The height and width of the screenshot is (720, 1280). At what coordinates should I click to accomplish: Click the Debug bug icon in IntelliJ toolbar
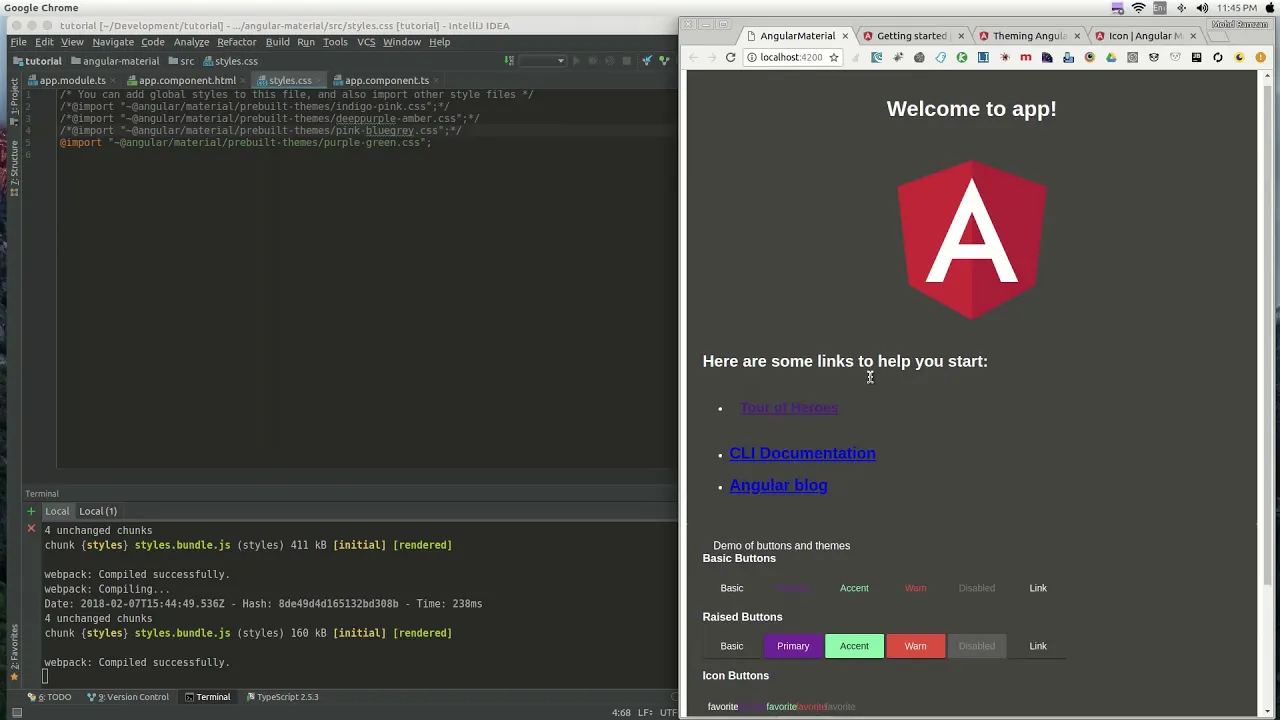(592, 61)
